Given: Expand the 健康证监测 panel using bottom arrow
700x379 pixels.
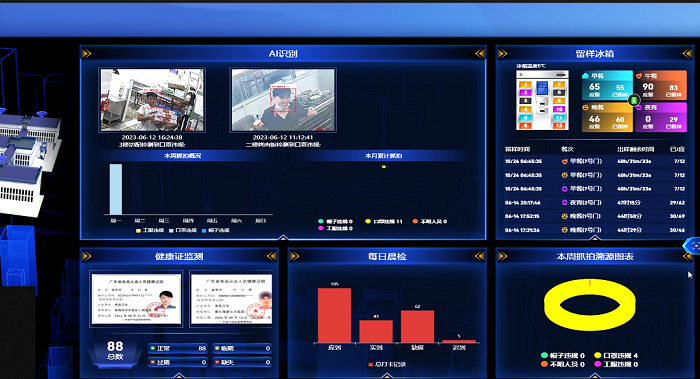Looking at the screenshot, I should (179, 376).
